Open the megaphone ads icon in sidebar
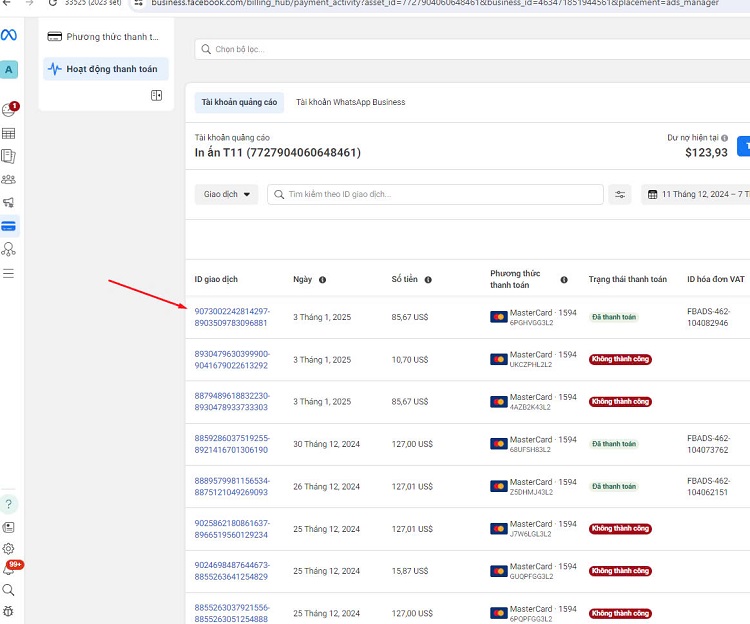Screen dimensions: 750x624 (9, 203)
